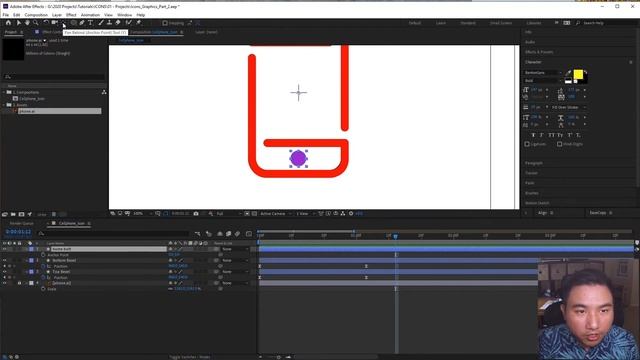Open the Composition menu
Viewport: 640px width, 360px height.
(x=36, y=15)
